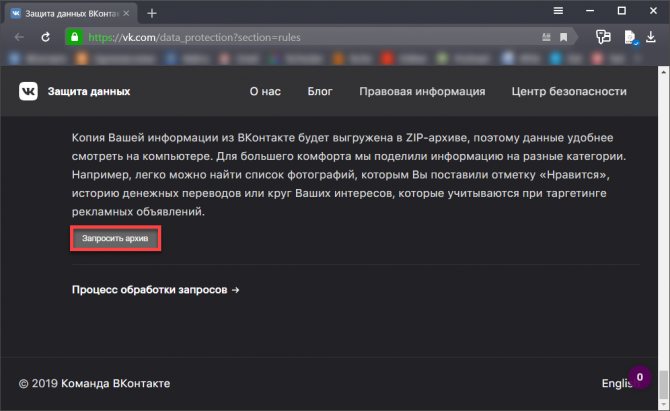Open Правовая информация page
Image resolution: width=670 pixels, height=411 pixels.
tap(422, 91)
